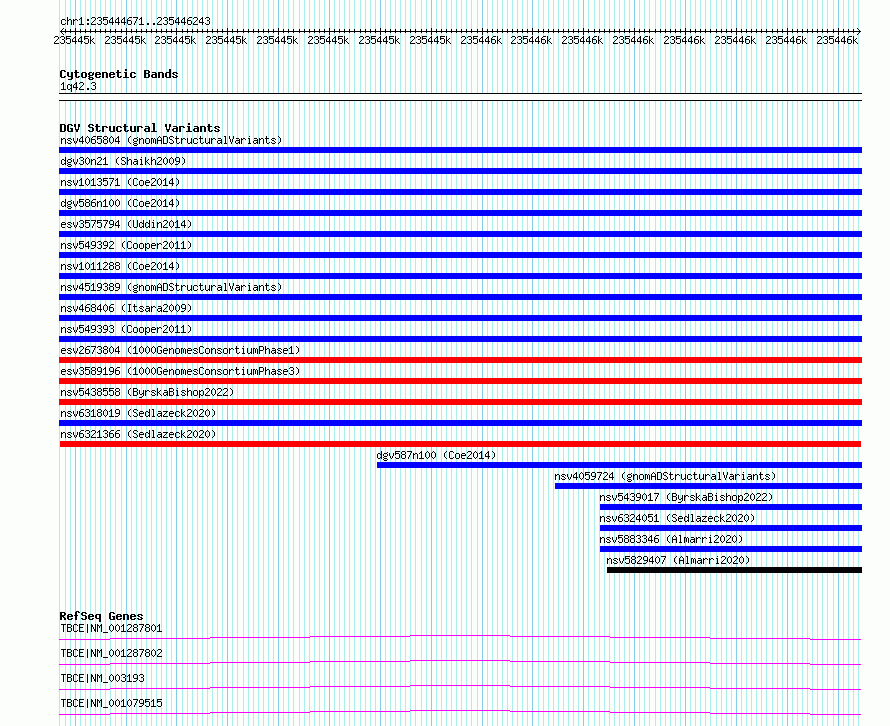Open the nsv5439017 (ByrskaBishop2022) label
Screen dimensions: 890x726
[x=686, y=497]
